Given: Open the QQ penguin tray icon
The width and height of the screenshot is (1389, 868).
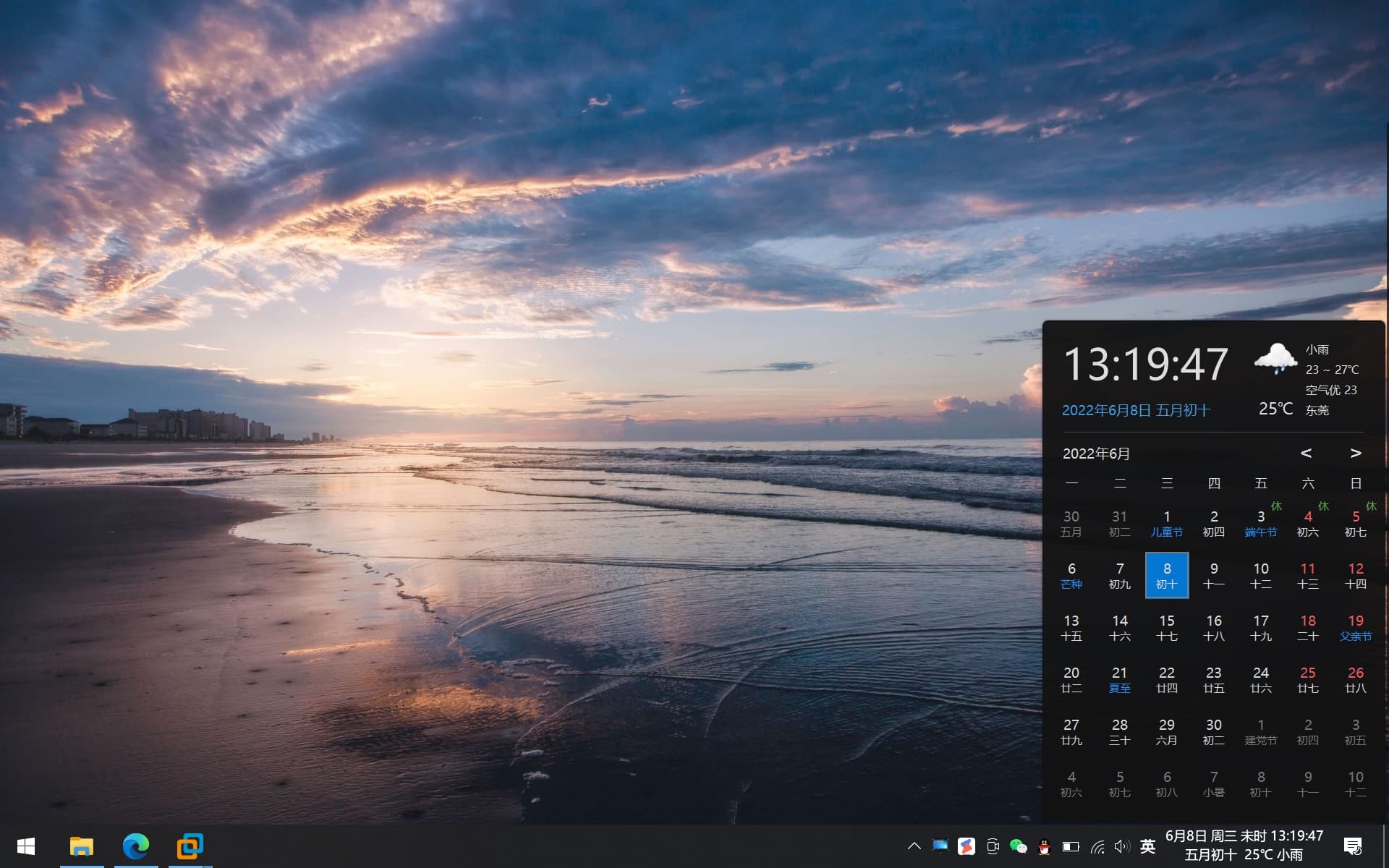Looking at the screenshot, I should click(1044, 846).
